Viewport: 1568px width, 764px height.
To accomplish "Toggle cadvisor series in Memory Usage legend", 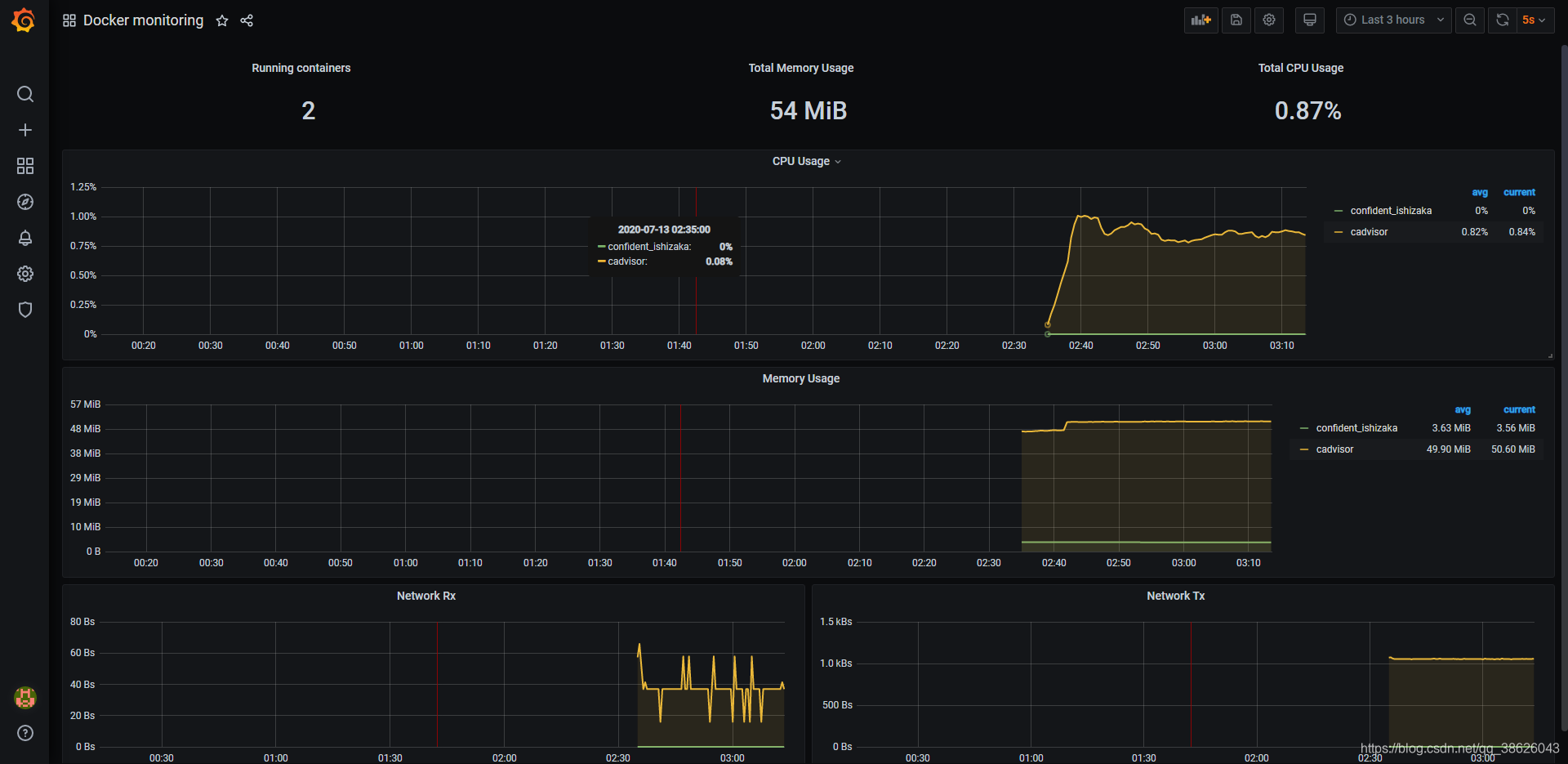I will pos(1335,449).
